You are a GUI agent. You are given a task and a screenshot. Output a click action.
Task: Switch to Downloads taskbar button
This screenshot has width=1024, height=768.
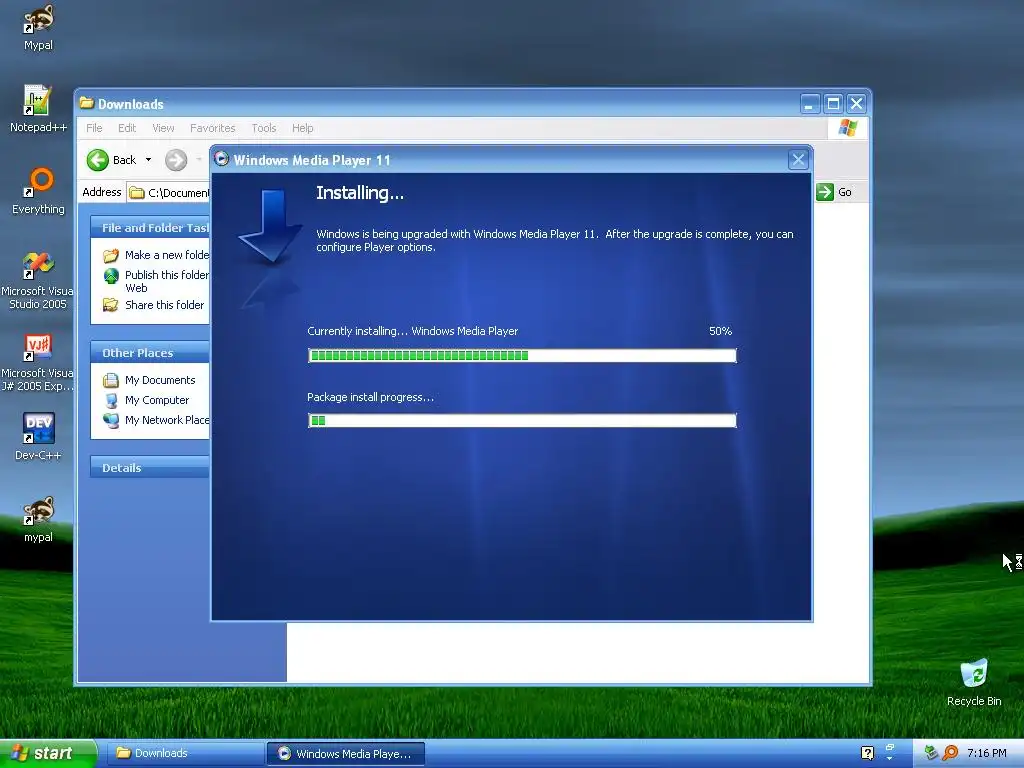pos(185,753)
